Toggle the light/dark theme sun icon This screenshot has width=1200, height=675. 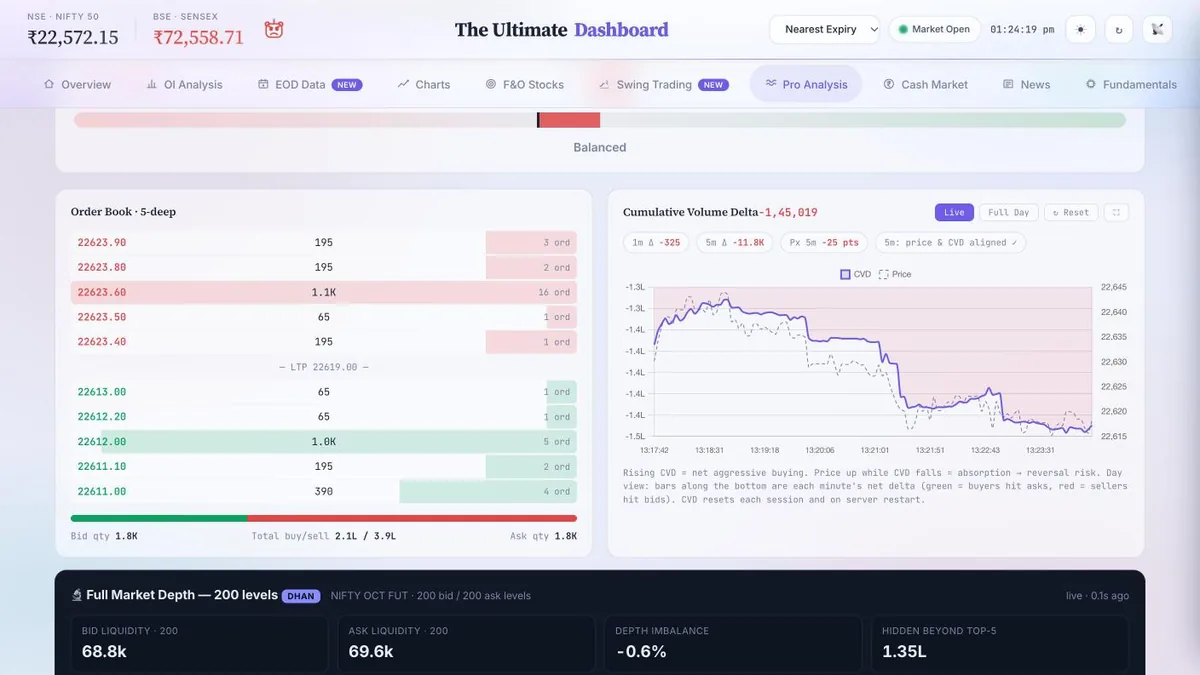coord(1080,30)
